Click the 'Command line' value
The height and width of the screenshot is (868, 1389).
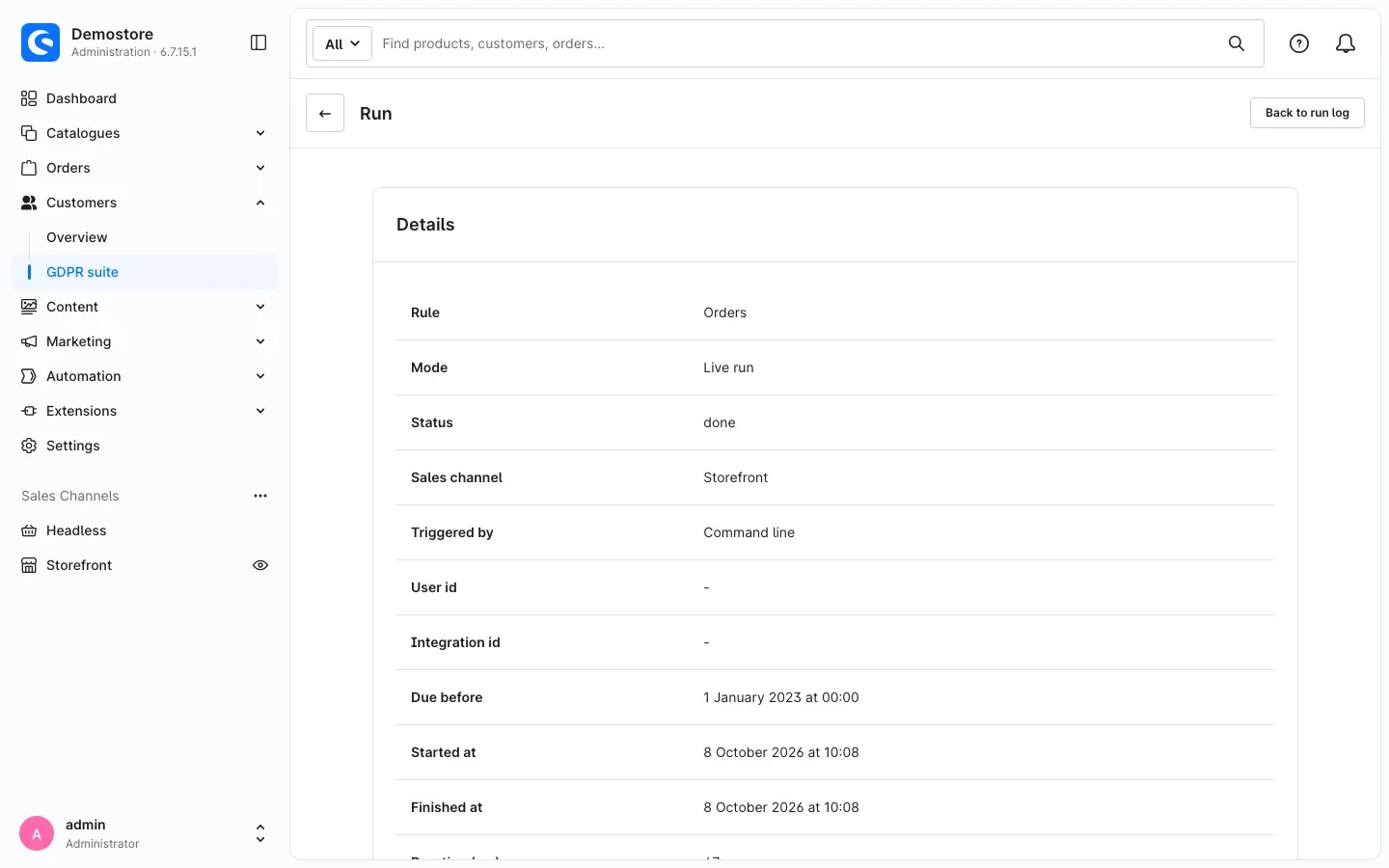[749, 532]
